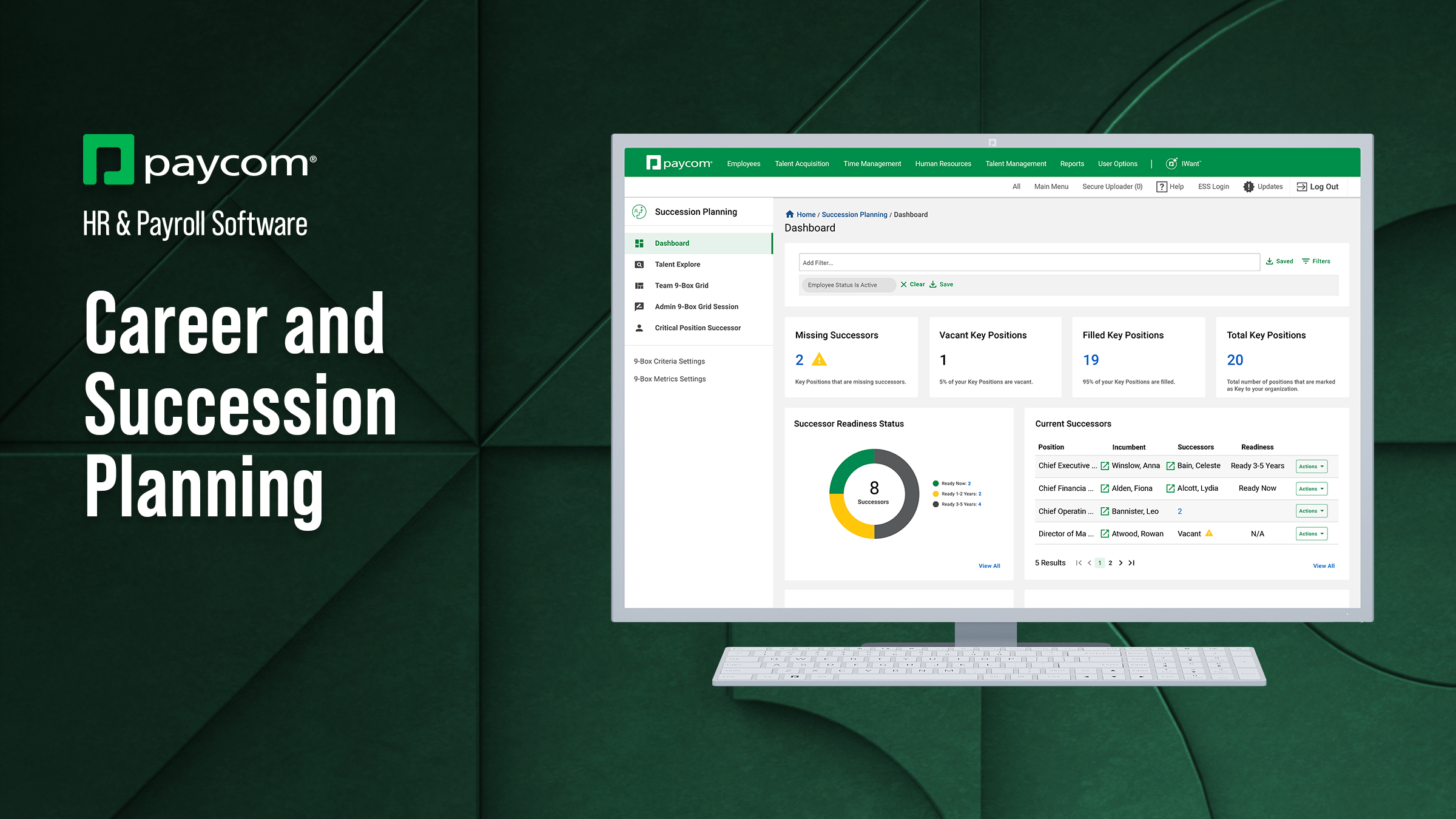Expand Actions dropdown for Chief Financial row

point(1311,489)
